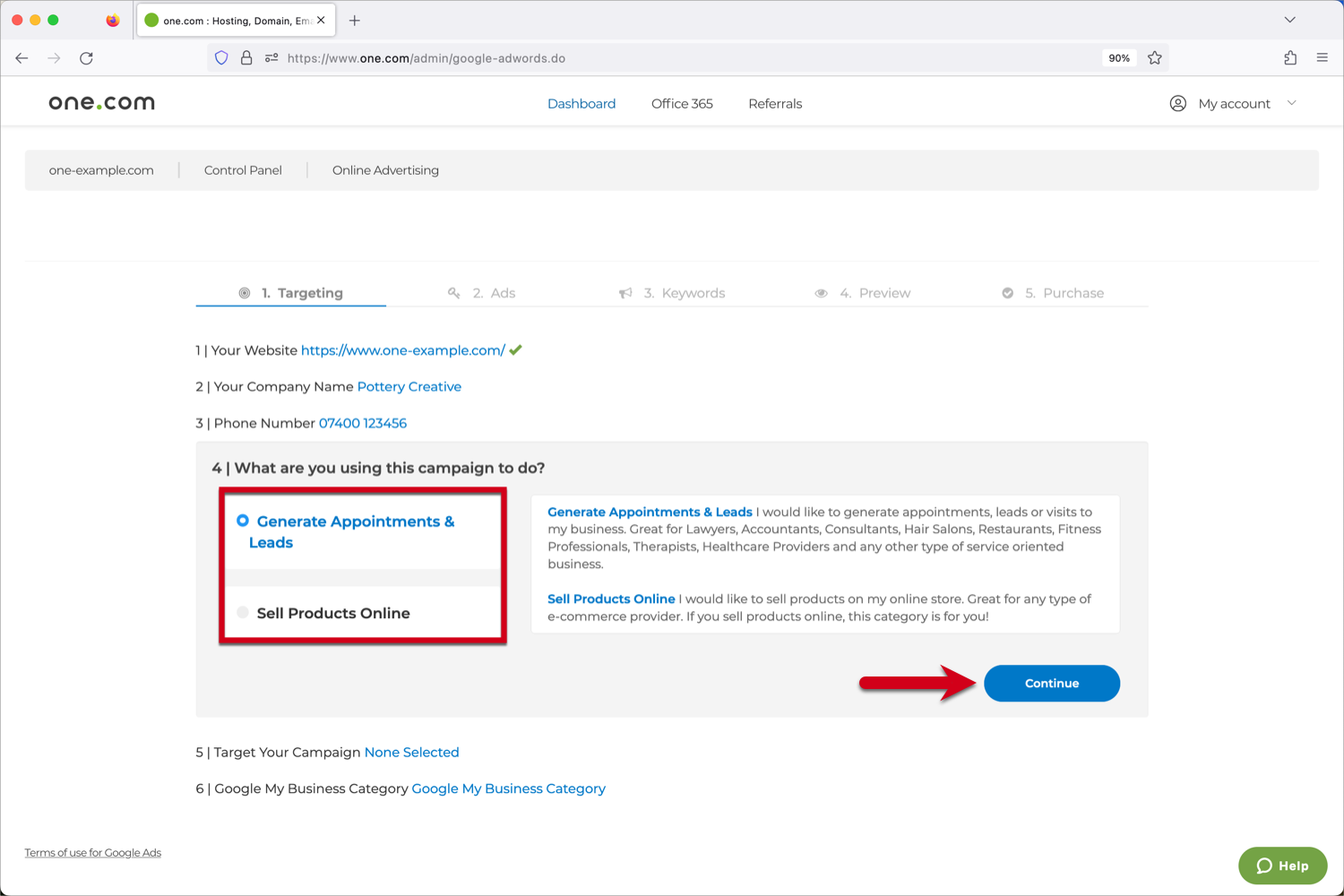Open the Firefox application menu
1344x896 pixels.
click(1322, 57)
